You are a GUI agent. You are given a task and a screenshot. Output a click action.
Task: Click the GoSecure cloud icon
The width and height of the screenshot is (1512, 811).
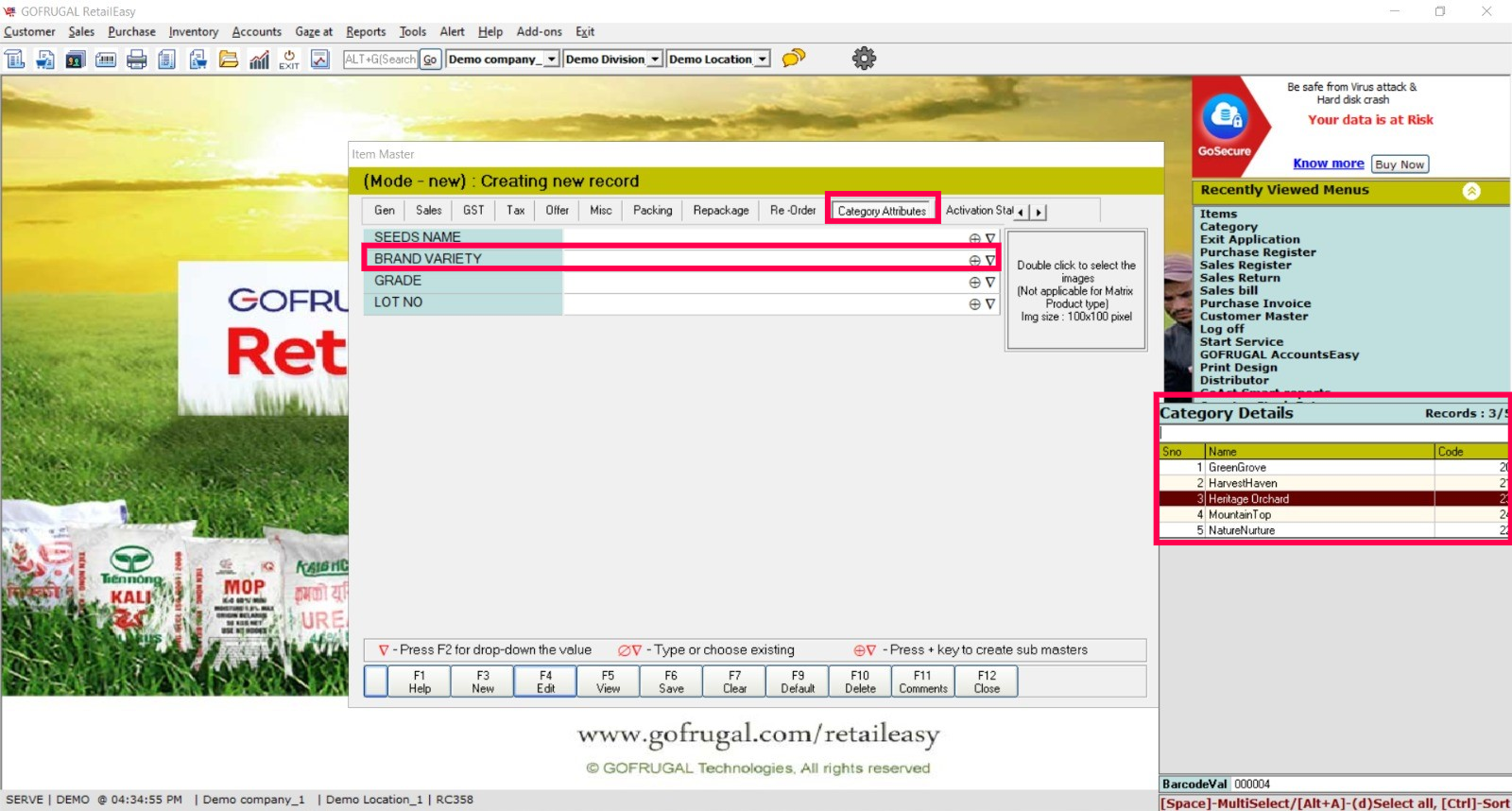[x=1225, y=117]
